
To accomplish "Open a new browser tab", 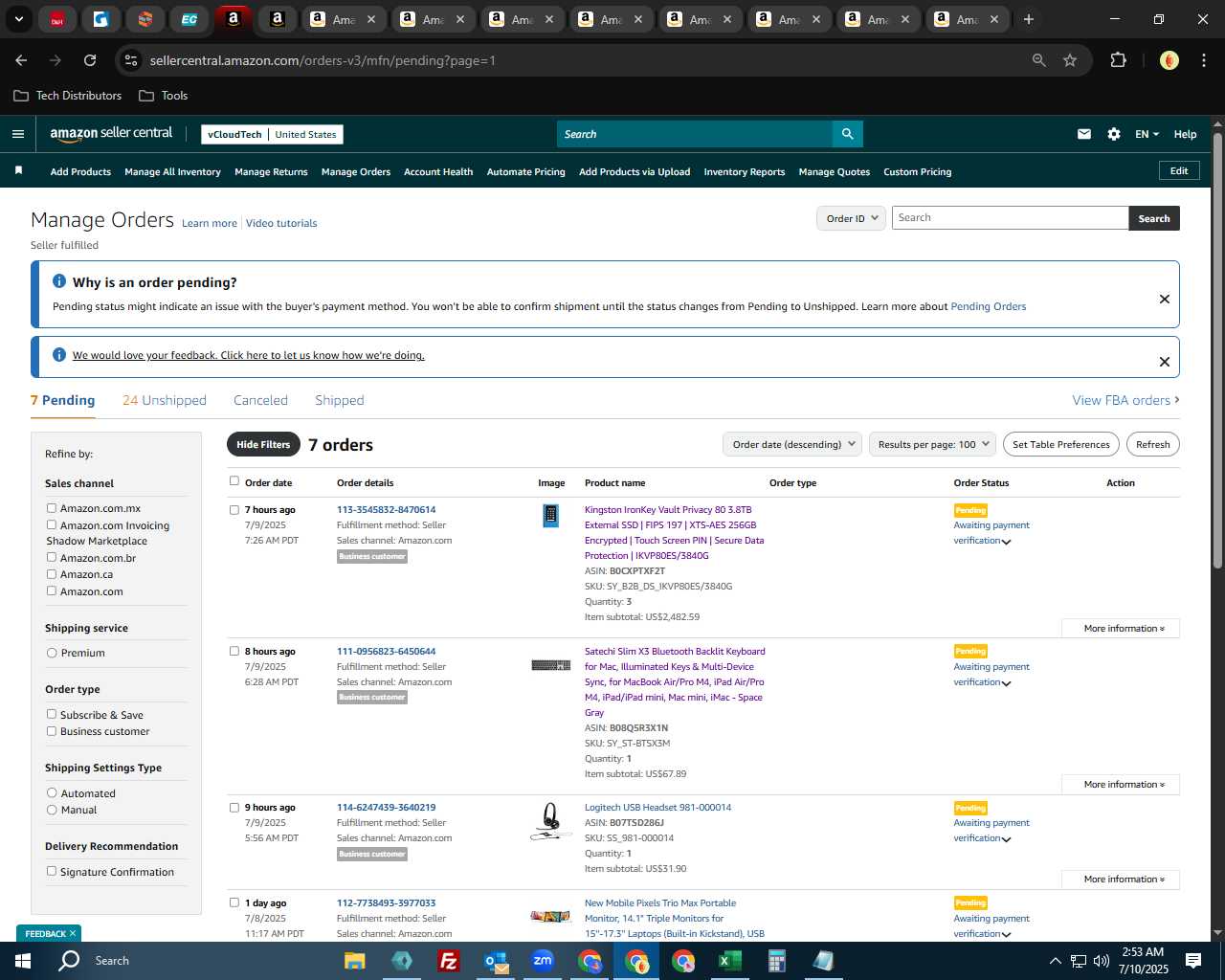I will 1029,19.
